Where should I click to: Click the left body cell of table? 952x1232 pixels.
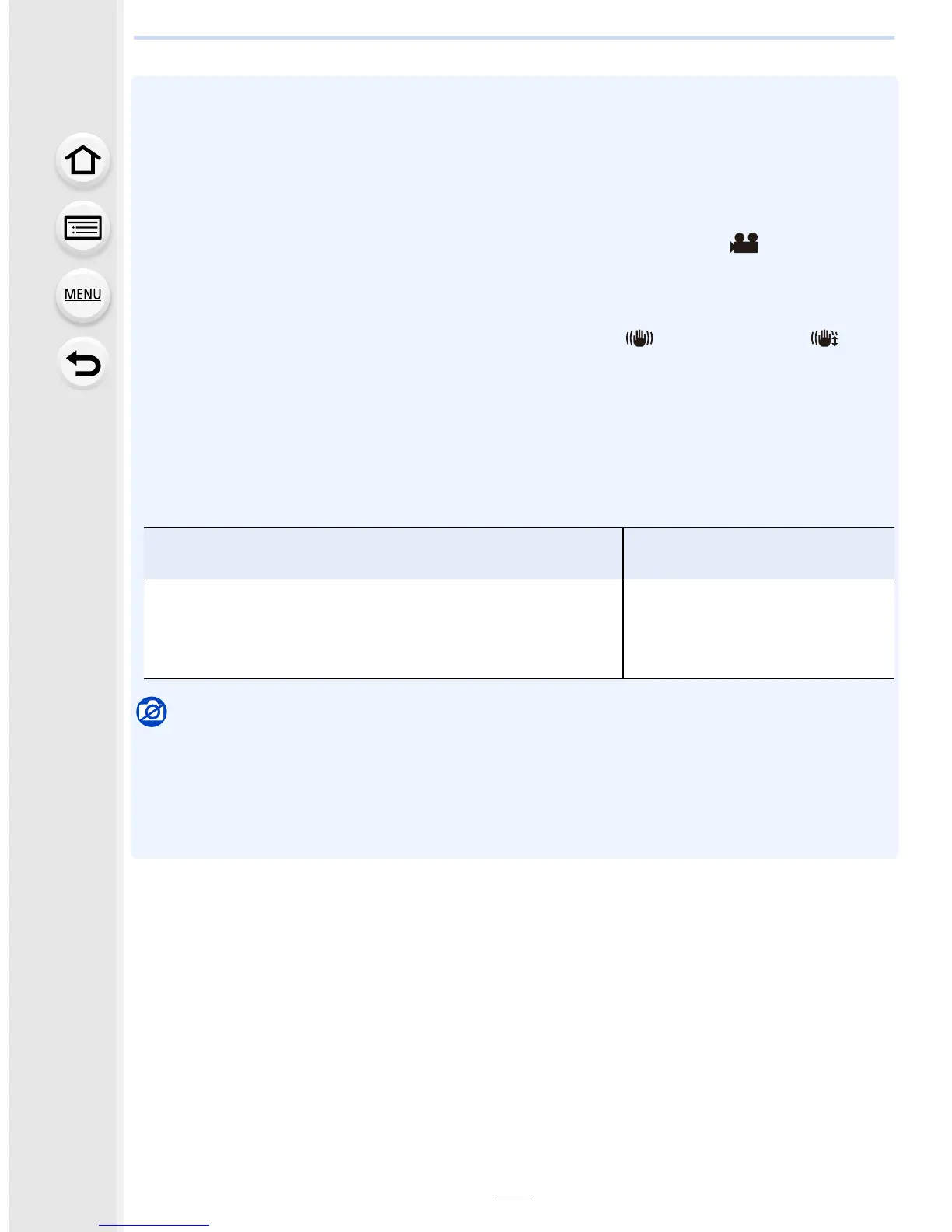(x=383, y=628)
